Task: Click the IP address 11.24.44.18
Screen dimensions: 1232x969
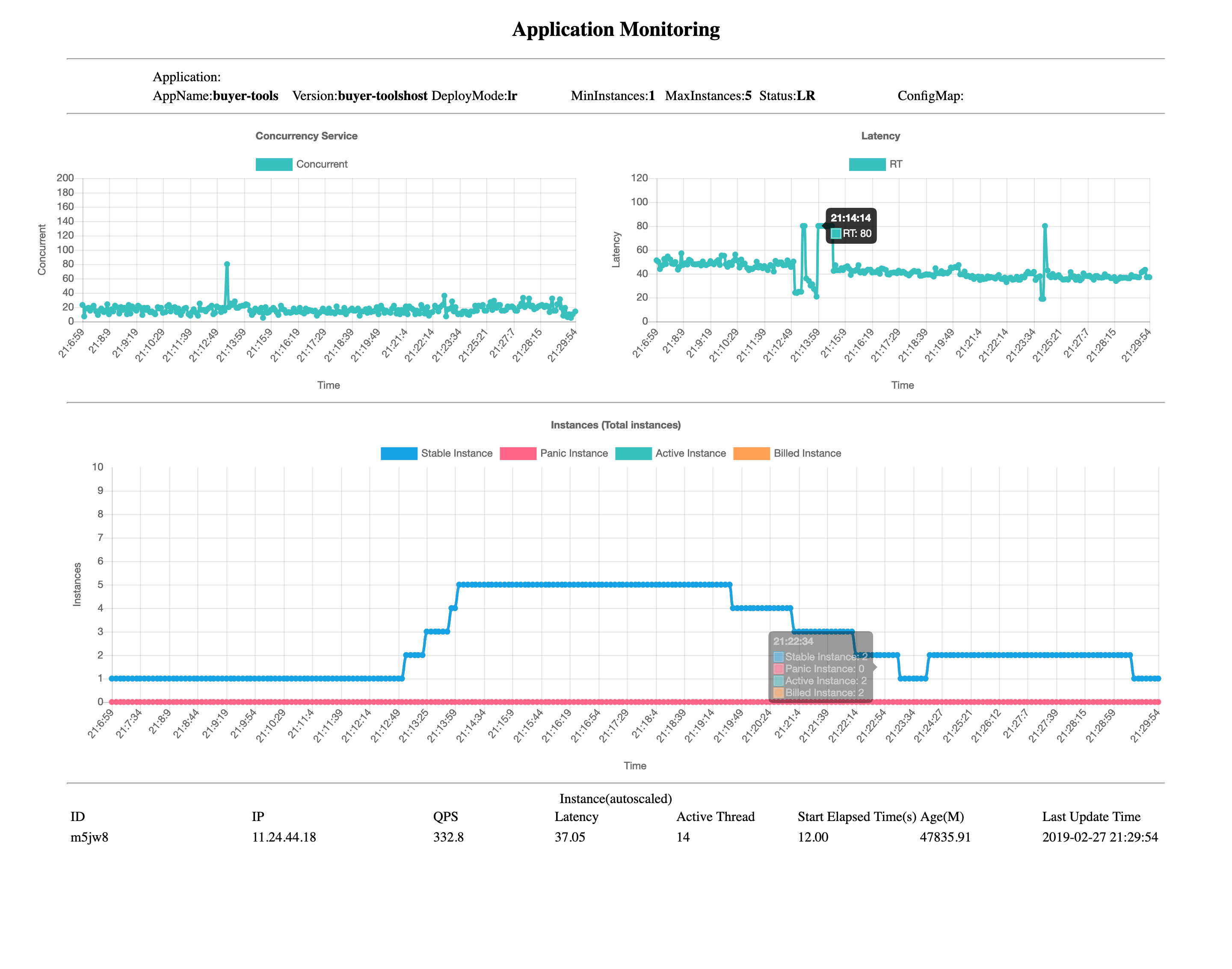Action: click(x=284, y=837)
